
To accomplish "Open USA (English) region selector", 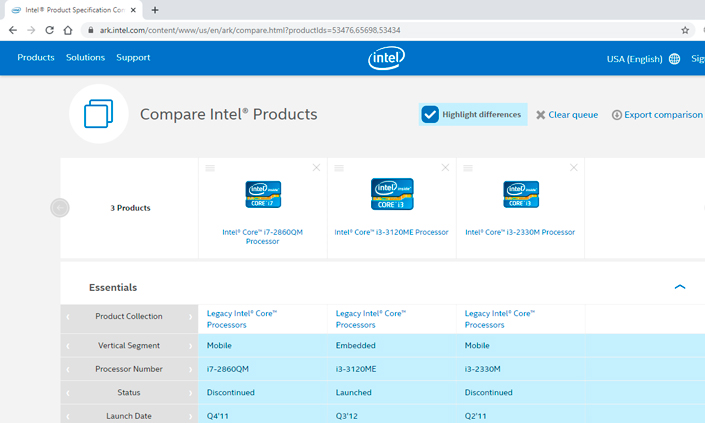I will click(x=634, y=59).
